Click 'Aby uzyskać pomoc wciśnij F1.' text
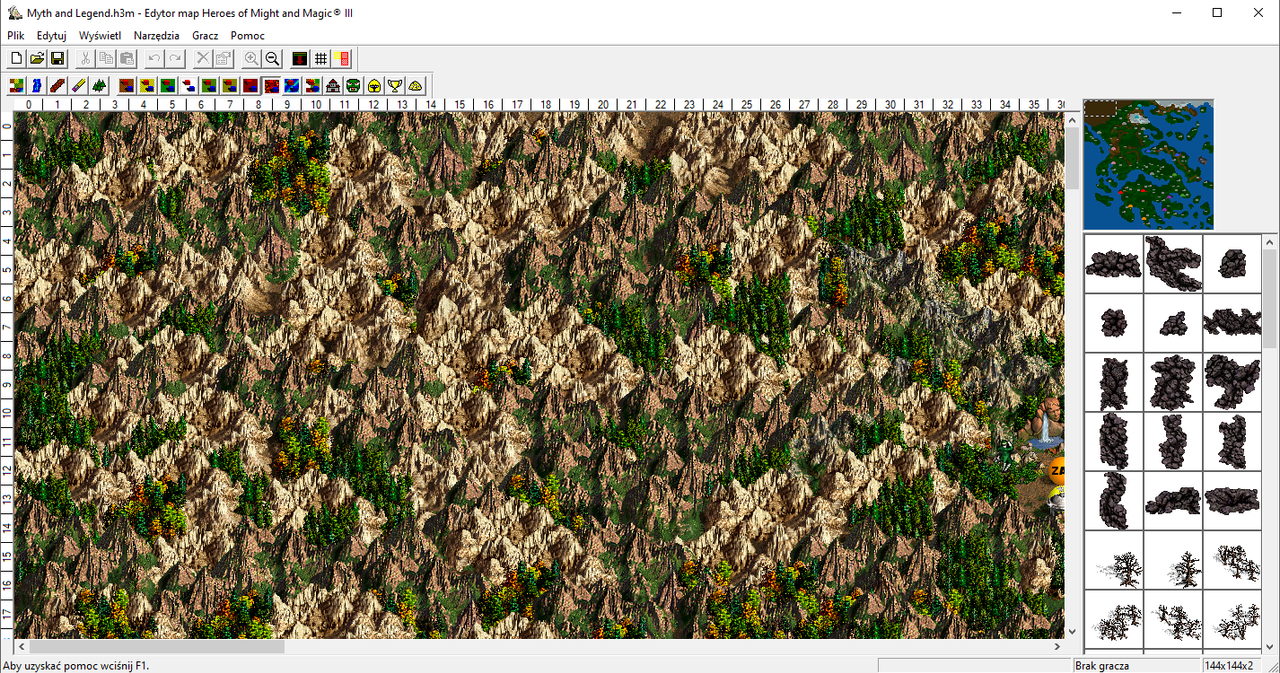The width and height of the screenshot is (1280, 673). [75, 665]
